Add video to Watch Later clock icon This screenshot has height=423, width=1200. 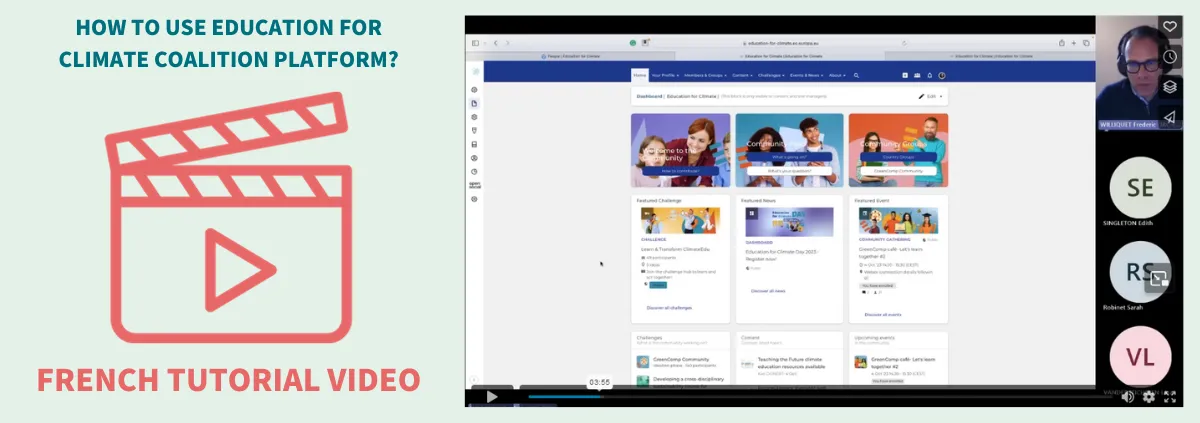(1170, 57)
